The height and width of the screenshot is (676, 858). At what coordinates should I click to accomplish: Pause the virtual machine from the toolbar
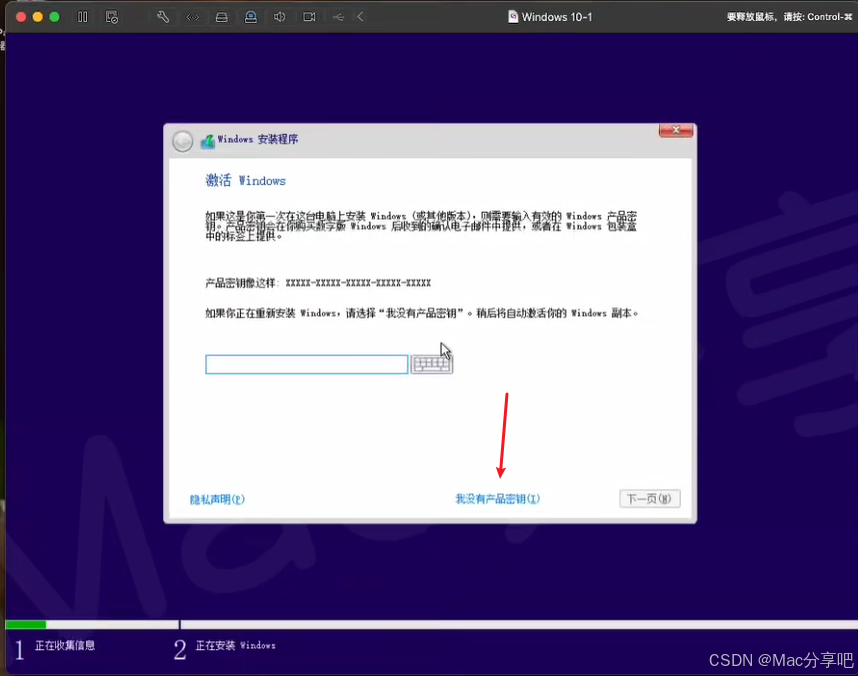[83, 17]
